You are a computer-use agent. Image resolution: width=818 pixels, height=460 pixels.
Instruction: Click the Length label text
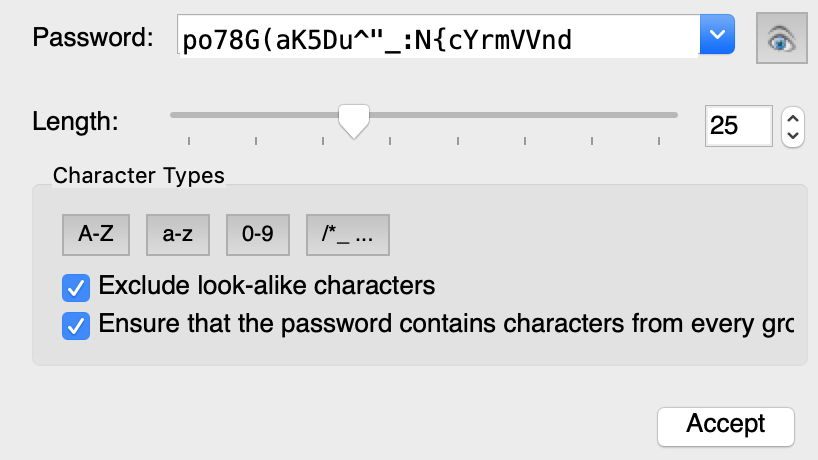point(75,122)
